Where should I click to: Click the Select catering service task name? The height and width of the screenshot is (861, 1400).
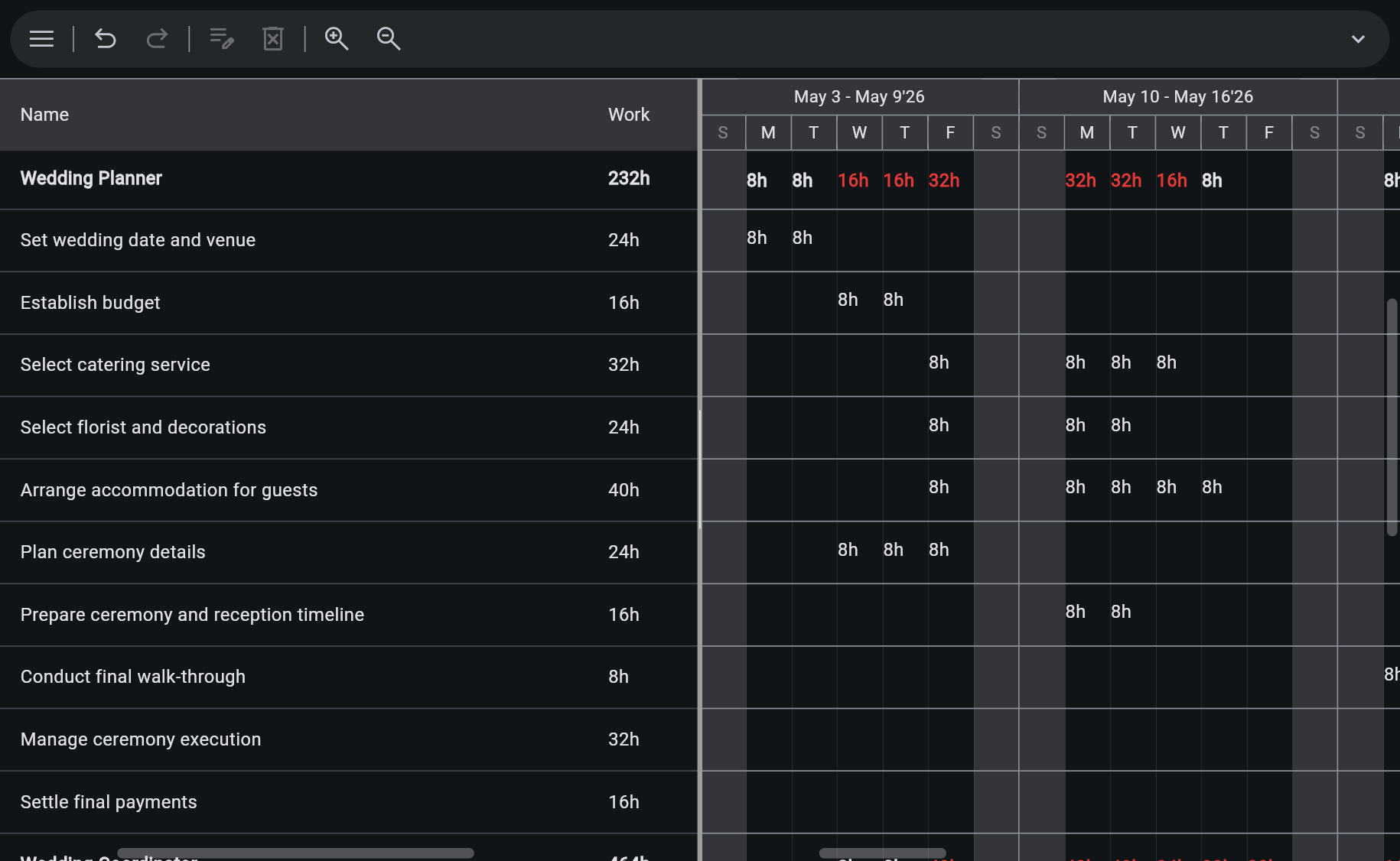point(115,365)
